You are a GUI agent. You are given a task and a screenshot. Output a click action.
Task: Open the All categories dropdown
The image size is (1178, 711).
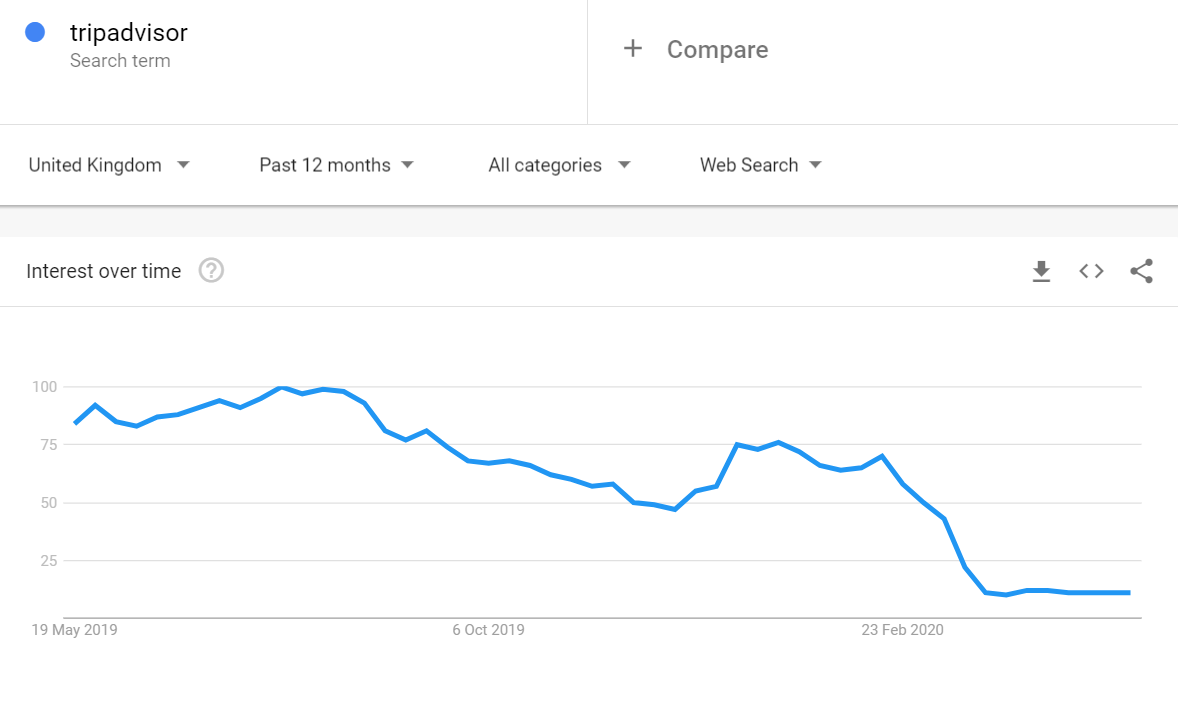point(559,165)
